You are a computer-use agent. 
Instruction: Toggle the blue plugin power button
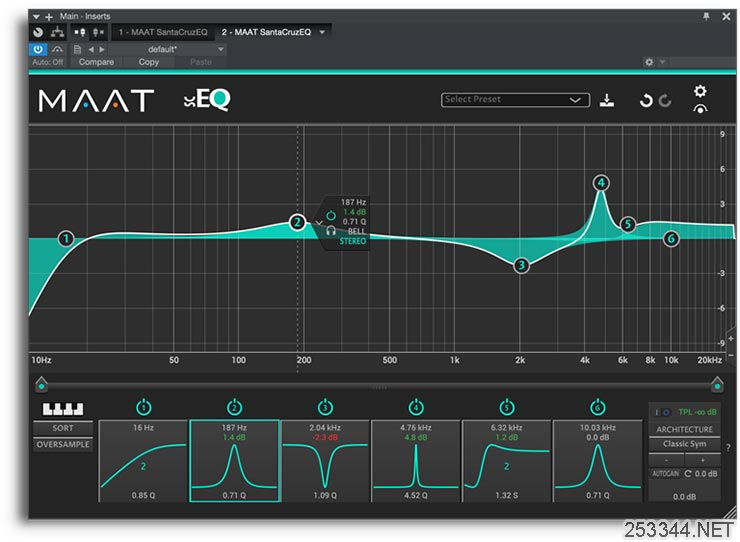click(x=38, y=49)
